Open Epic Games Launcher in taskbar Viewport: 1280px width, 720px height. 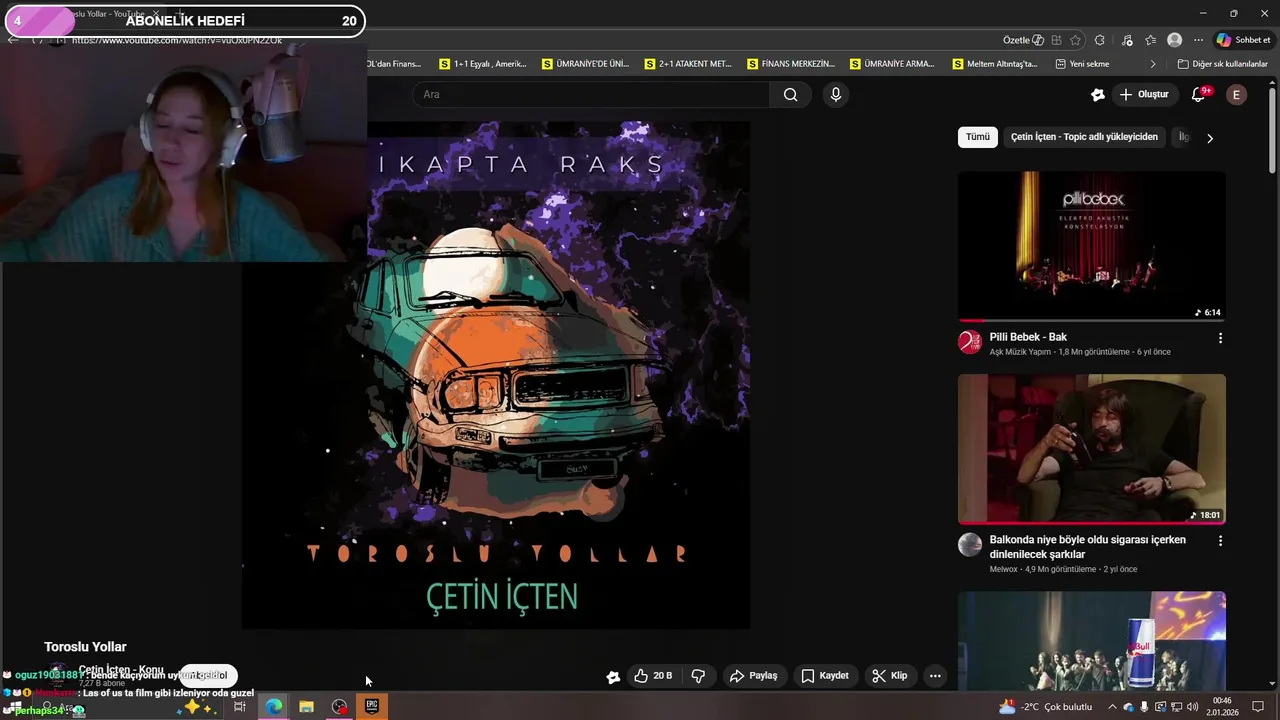pyautogui.click(x=372, y=706)
